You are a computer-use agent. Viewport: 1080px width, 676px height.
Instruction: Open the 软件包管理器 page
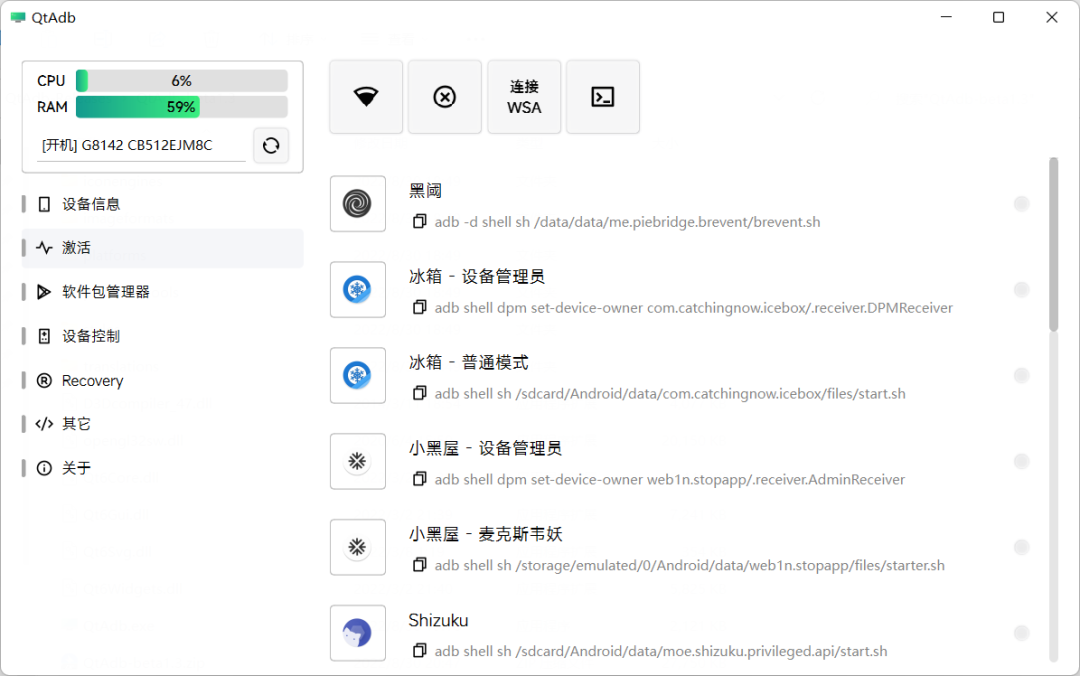(x=163, y=291)
